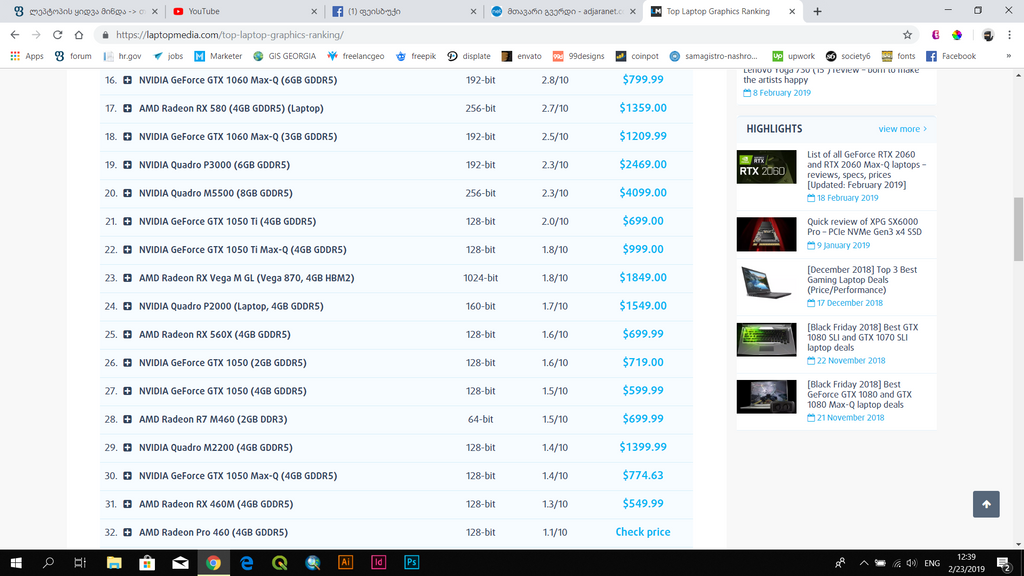Launch Adobe Illustrator from taskbar

pos(345,562)
